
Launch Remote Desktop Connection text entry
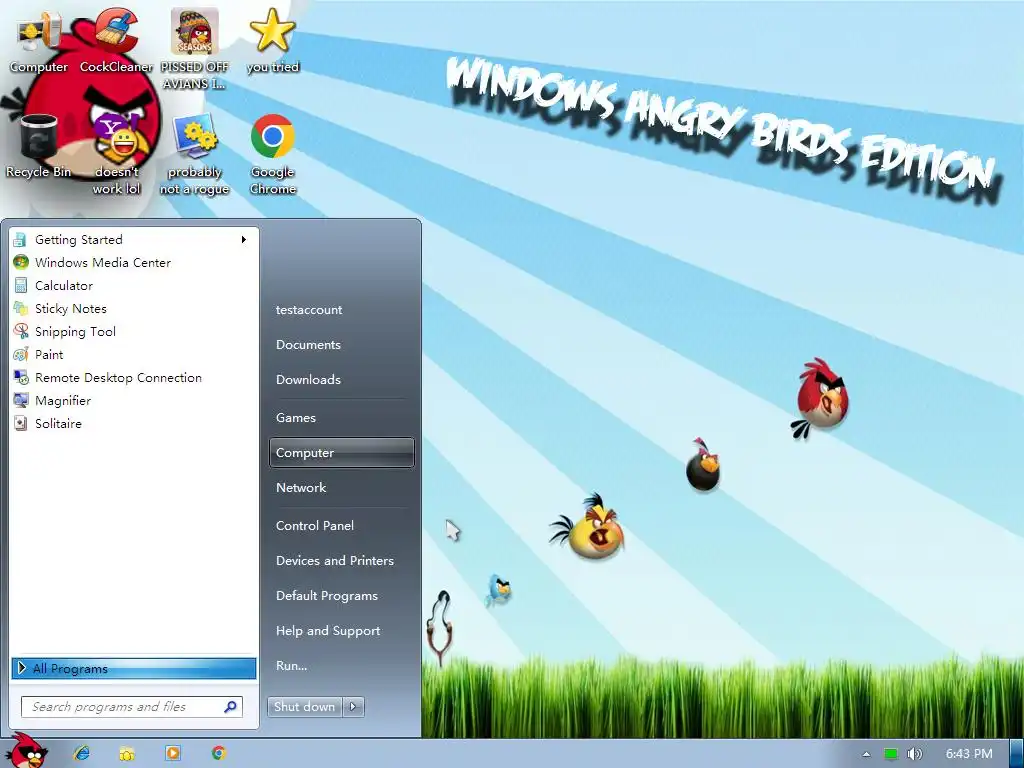pyautogui.click(x=118, y=377)
